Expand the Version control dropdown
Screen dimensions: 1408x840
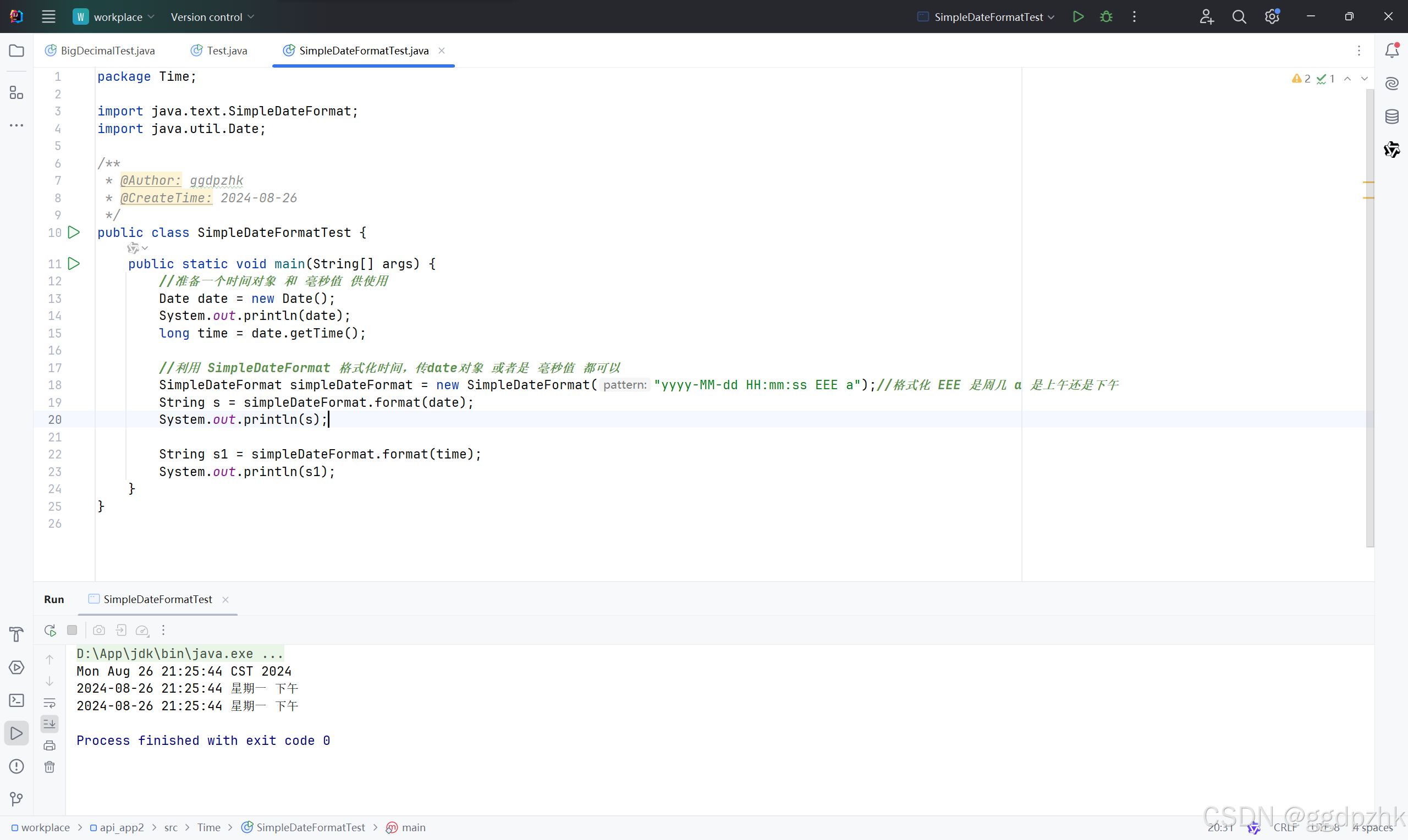(213, 17)
